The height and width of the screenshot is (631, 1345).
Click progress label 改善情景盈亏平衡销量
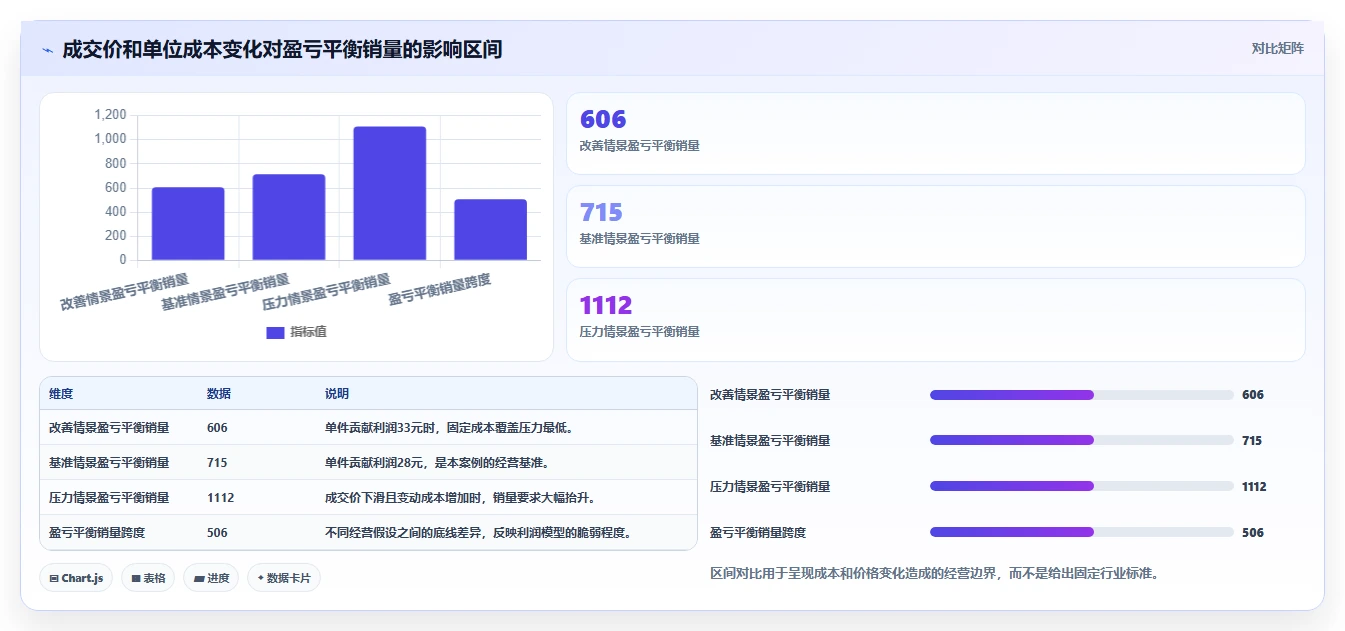click(x=770, y=395)
